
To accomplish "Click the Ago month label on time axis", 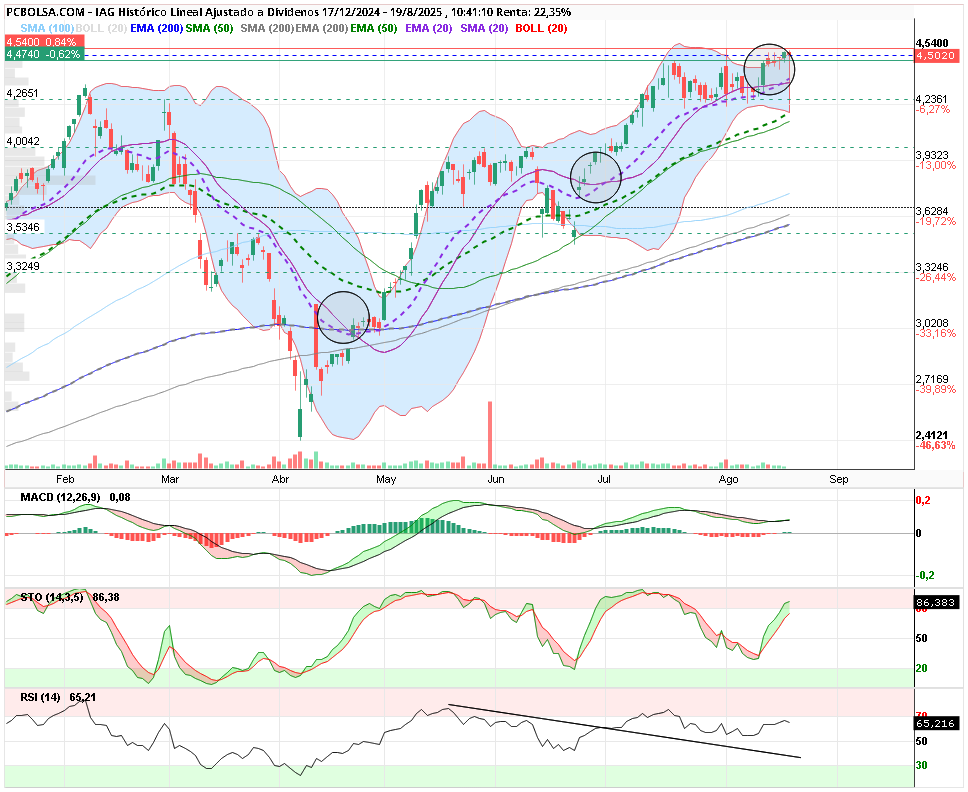I will point(728,479).
